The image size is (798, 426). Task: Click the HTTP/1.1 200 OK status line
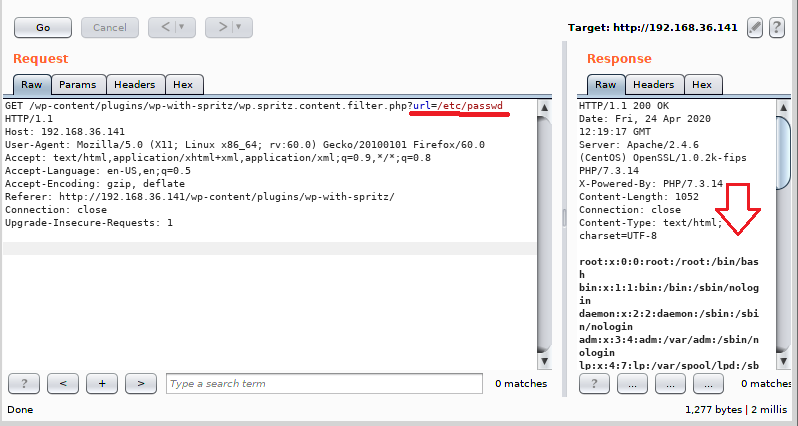click(624, 106)
